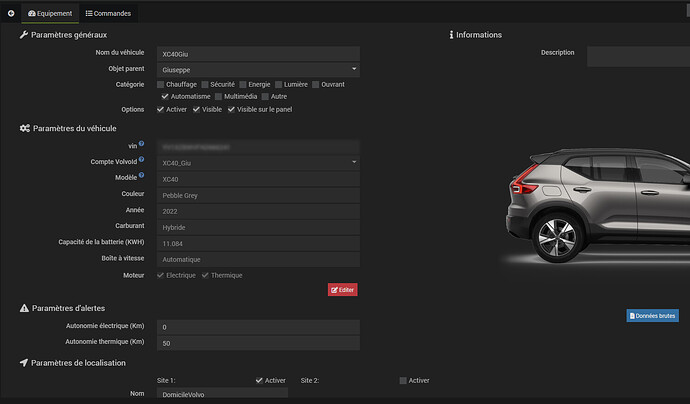Open the Equipement tab
The height and width of the screenshot is (404, 690).
pyautogui.click(x=50, y=13)
